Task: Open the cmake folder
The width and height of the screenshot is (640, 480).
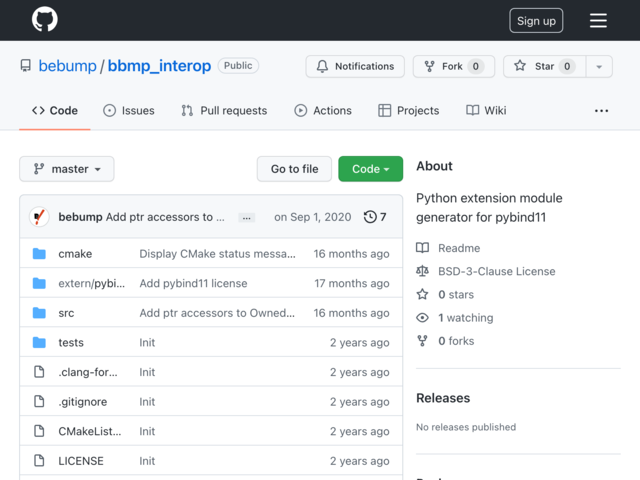Action: [75, 254]
